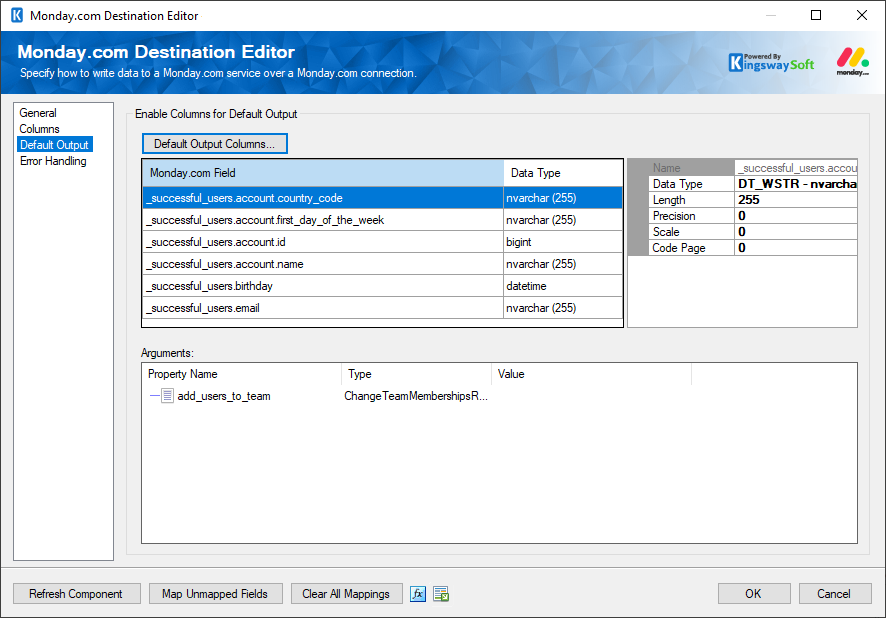Click the monday.com logo
This screenshot has height=618, width=886.
[x=853, y=62]
